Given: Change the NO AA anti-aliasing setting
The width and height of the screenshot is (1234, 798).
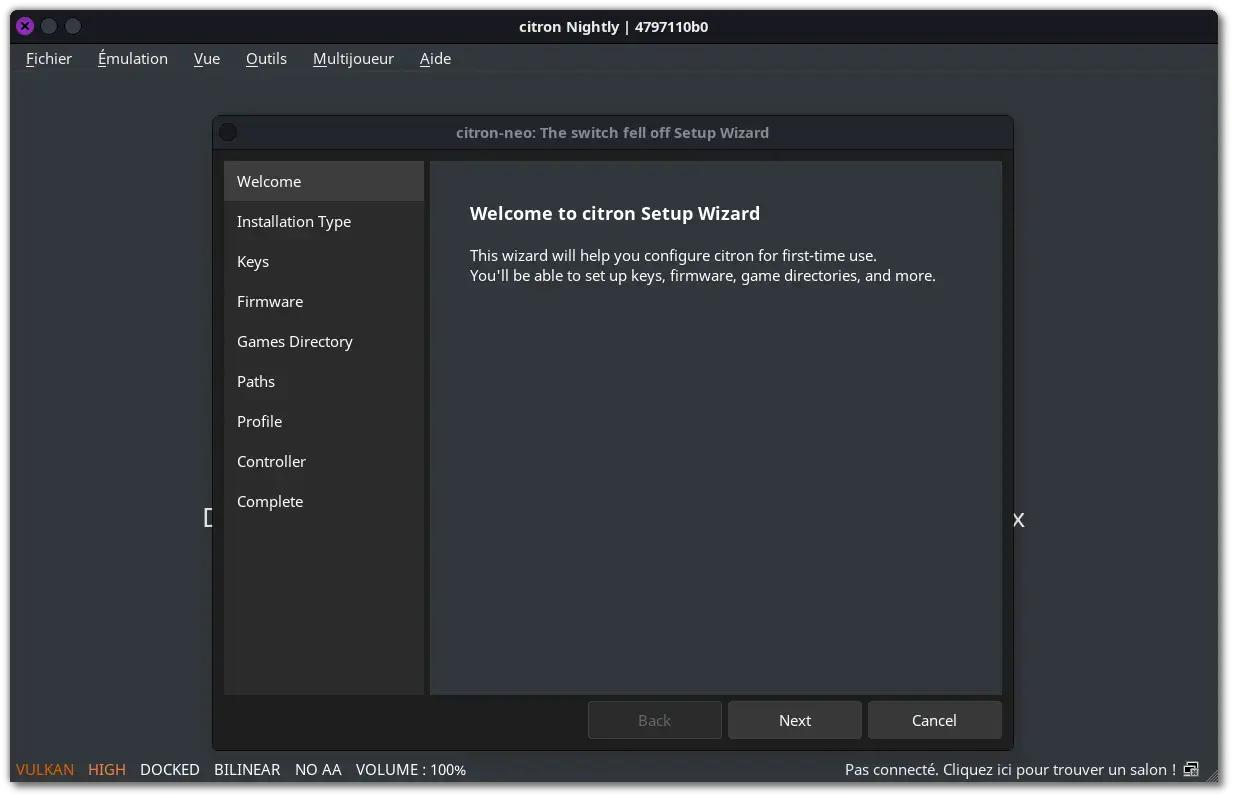Looking at the screenshot, I should (318, 769).
